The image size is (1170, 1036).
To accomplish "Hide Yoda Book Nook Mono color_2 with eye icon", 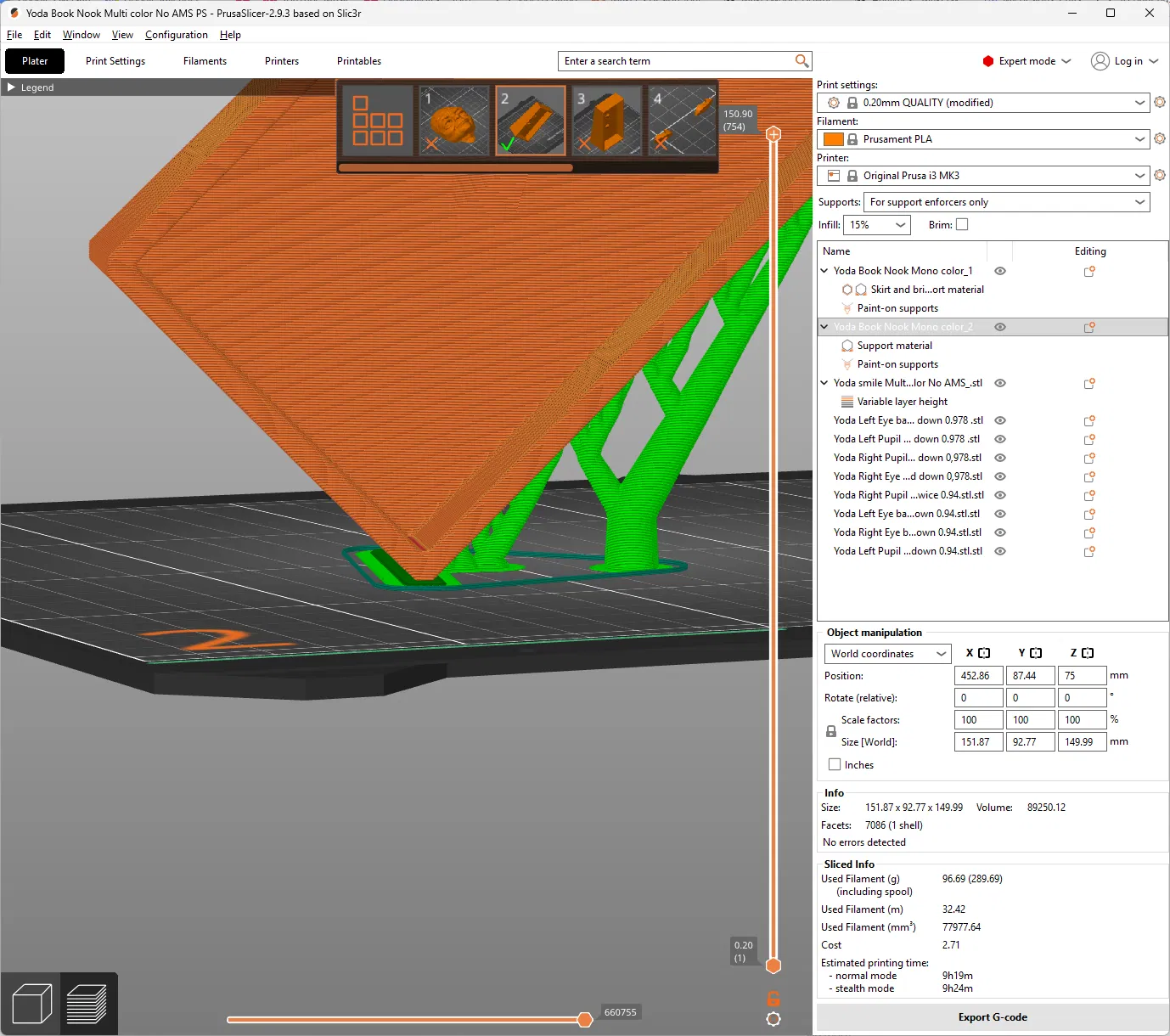I will click(x=1000, y=327).
